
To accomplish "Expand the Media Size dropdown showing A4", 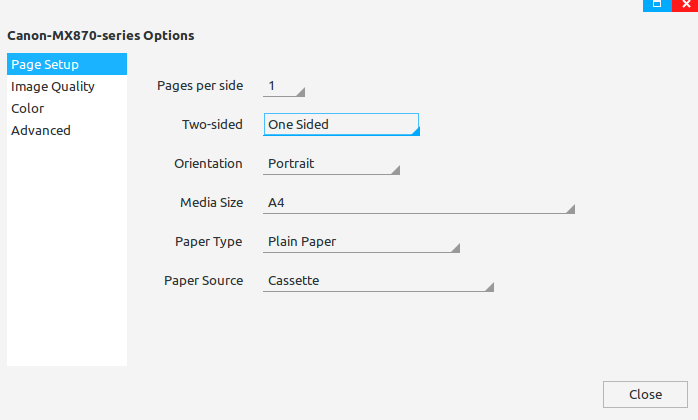I will (x=418, y=203).
